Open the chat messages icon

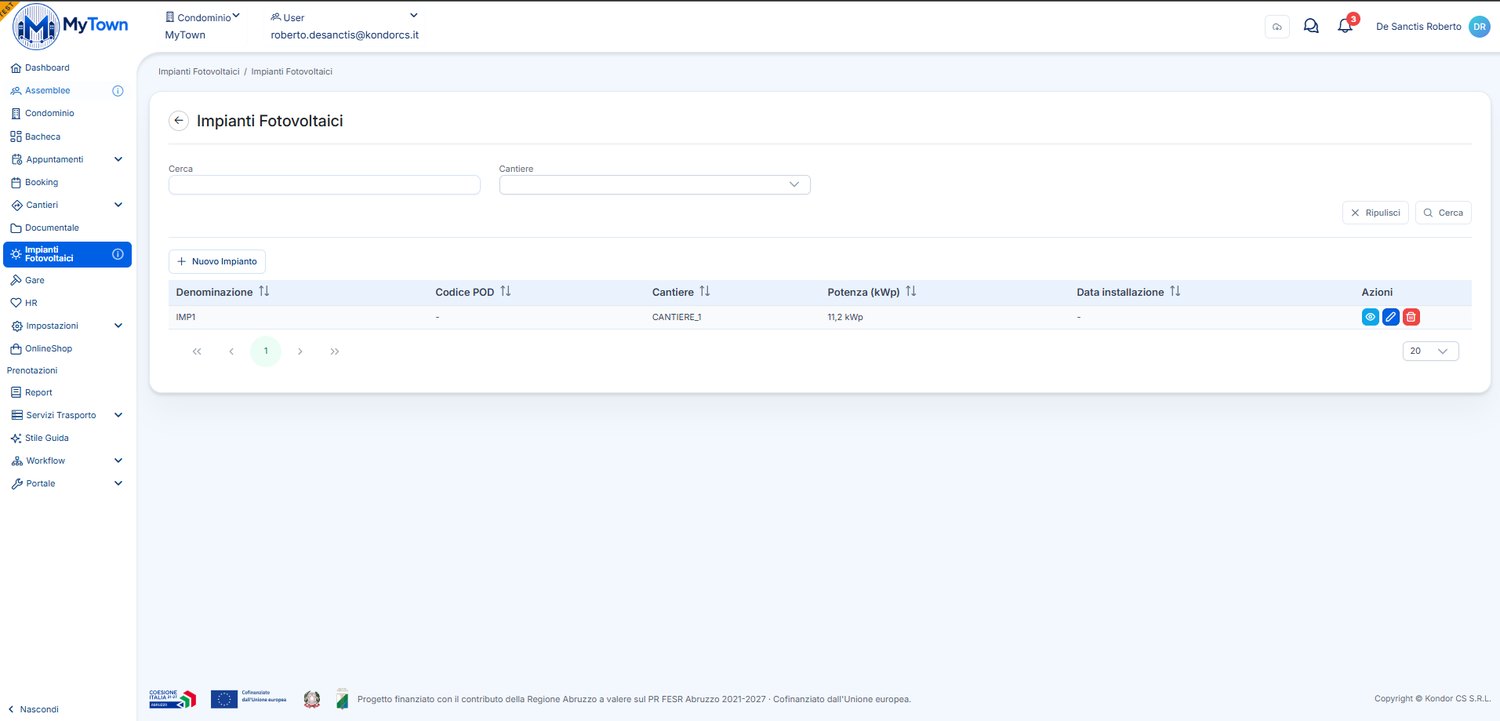[x=1311, y=26]
